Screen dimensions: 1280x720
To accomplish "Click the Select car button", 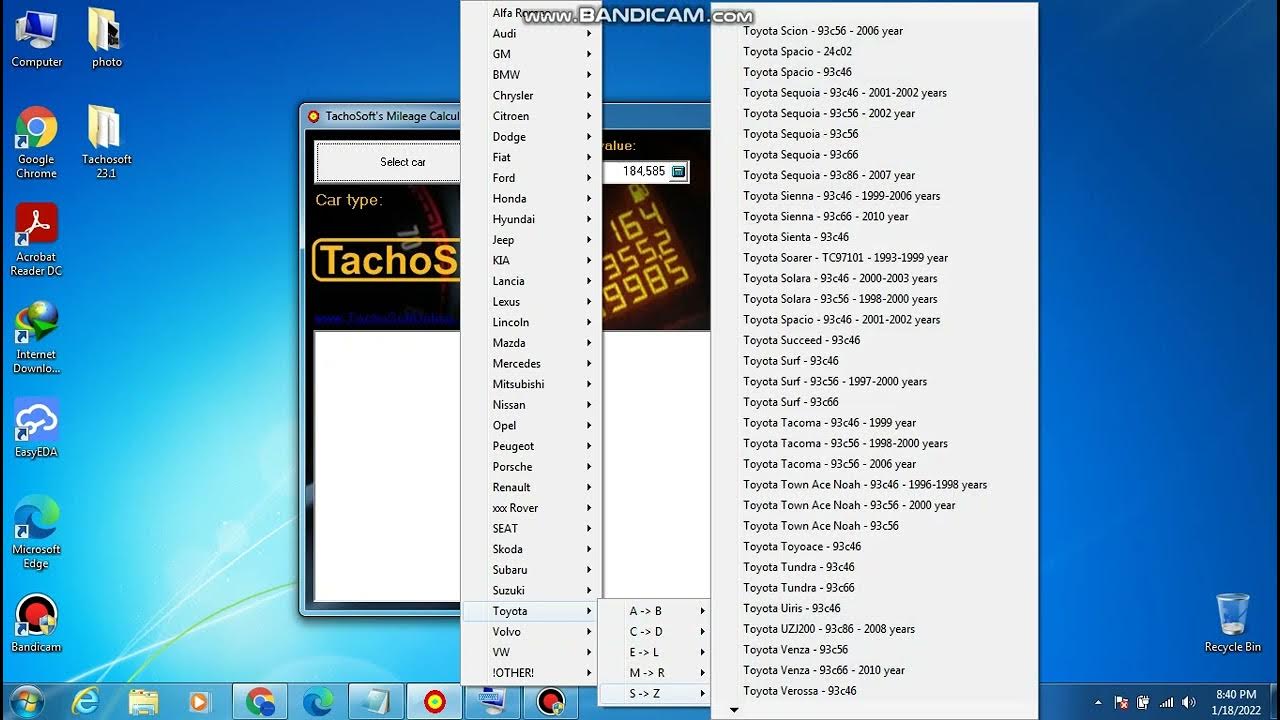I will click(389, 162).
